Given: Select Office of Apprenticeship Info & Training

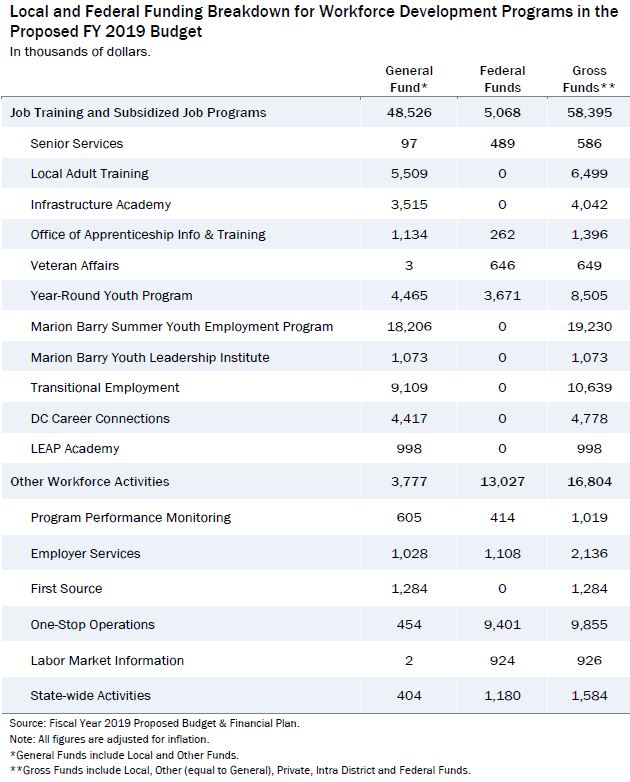Looking at the screenshot, I should (148, 234).
